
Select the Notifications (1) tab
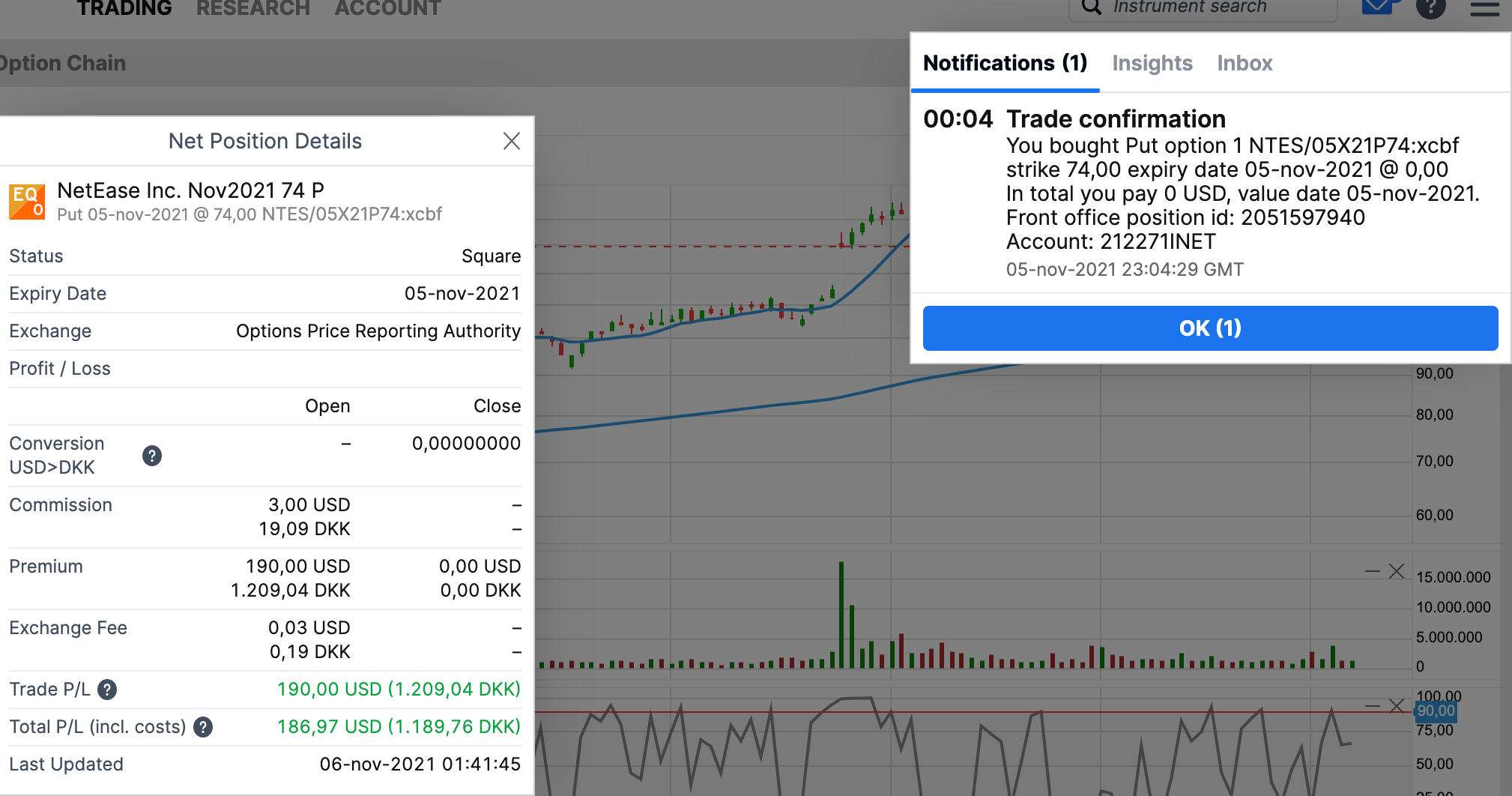click(1005, 63)
